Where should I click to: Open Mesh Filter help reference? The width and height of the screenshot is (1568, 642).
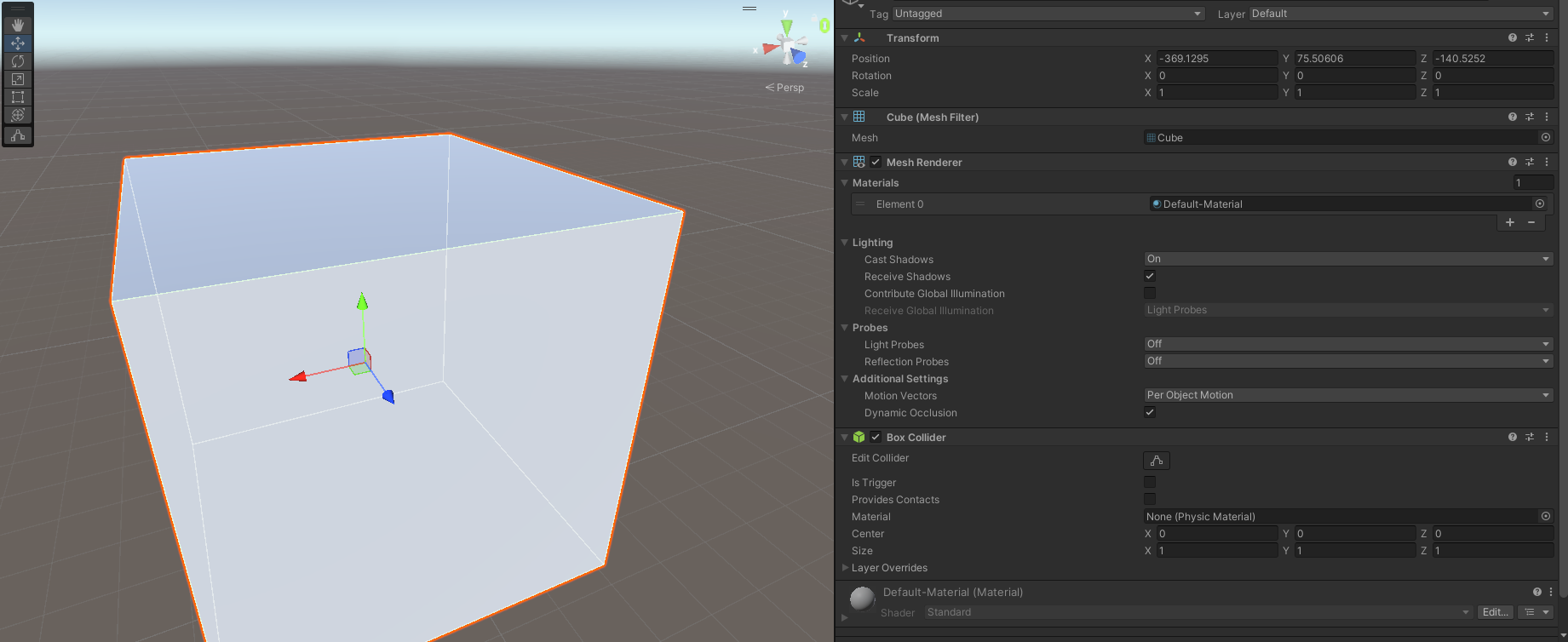[1513, 117]
